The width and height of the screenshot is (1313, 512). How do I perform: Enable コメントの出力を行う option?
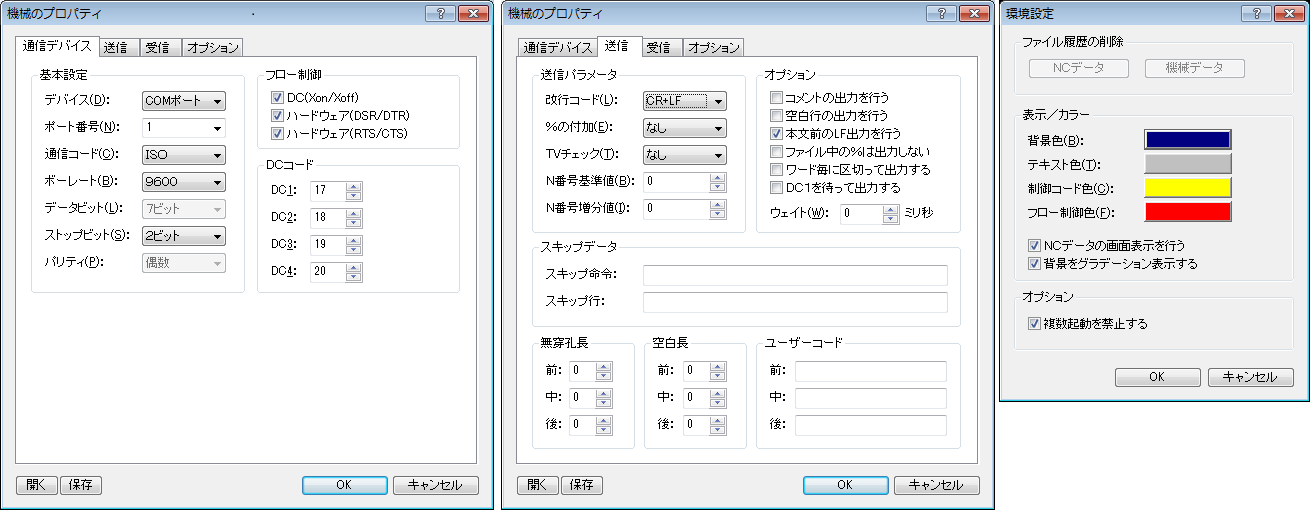[776, 98]
